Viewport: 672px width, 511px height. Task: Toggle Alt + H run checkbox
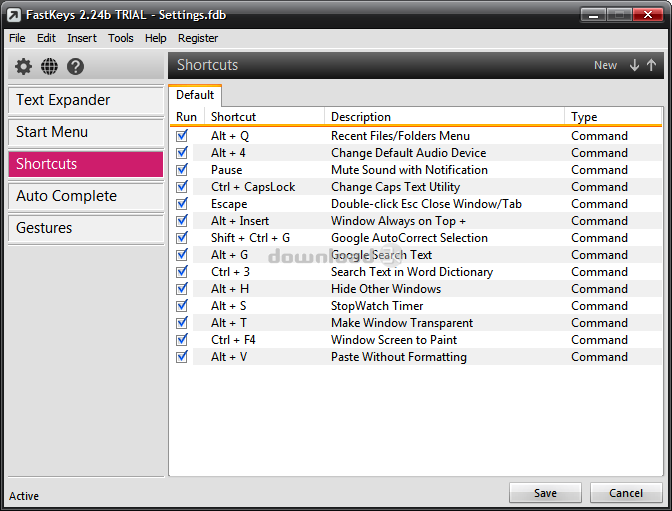182,289
